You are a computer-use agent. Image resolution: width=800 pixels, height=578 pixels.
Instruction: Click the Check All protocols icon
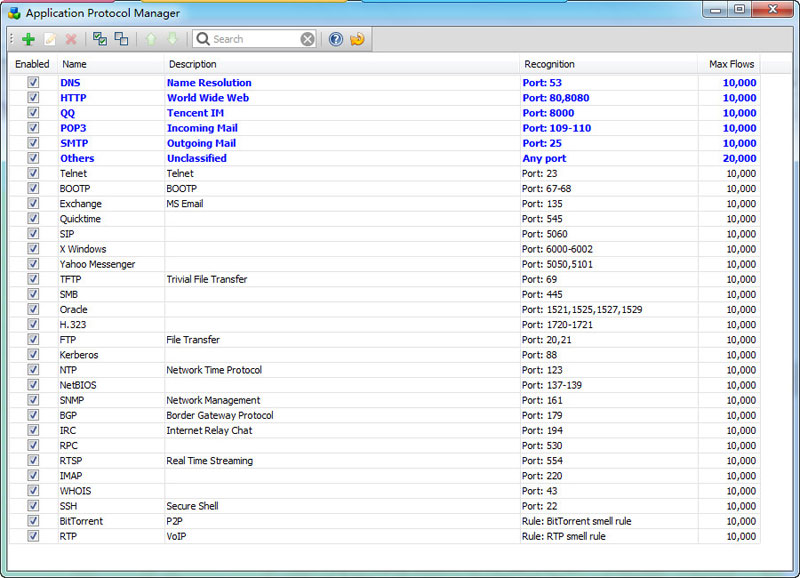pos(100,39)
